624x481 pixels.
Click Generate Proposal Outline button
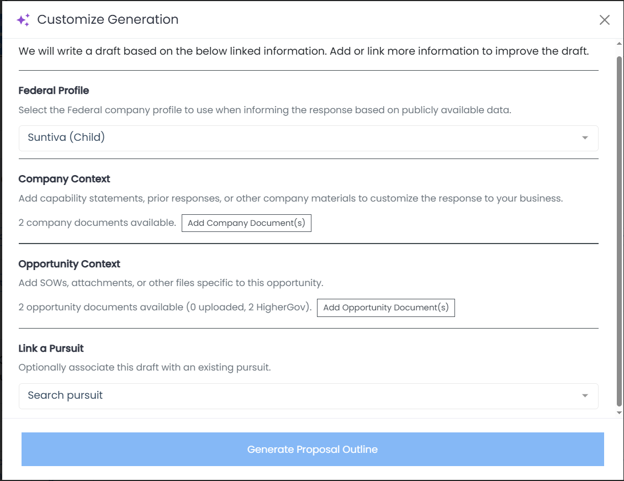[312, 449]
